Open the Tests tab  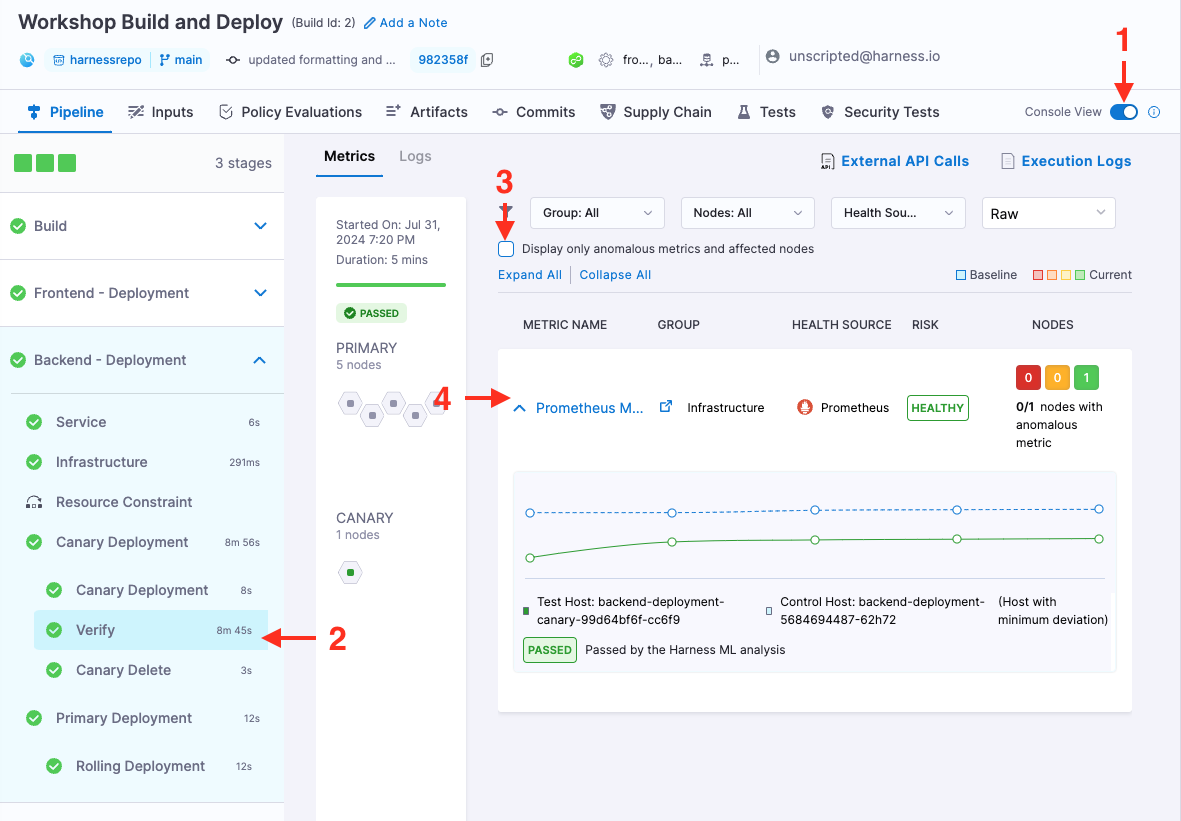point(766,112)
